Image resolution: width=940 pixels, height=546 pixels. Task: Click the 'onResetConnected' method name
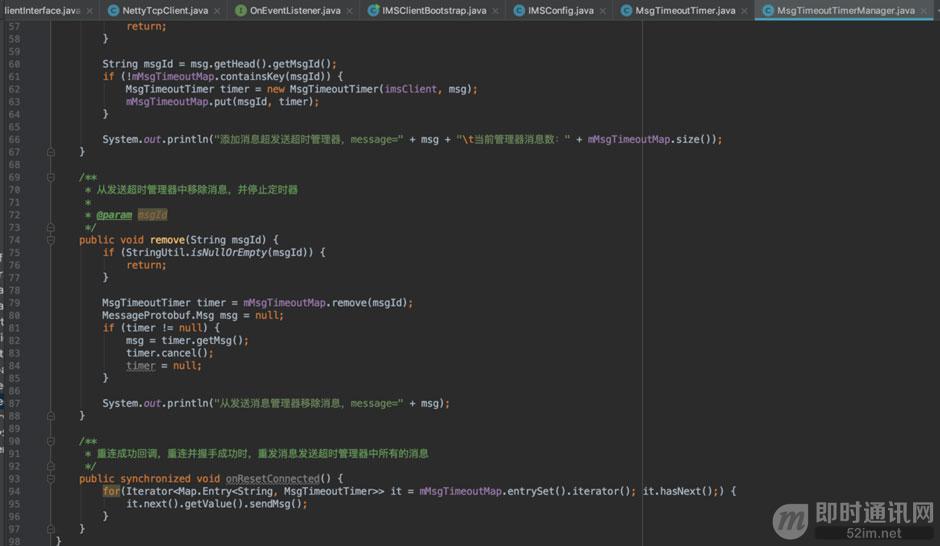273,479
